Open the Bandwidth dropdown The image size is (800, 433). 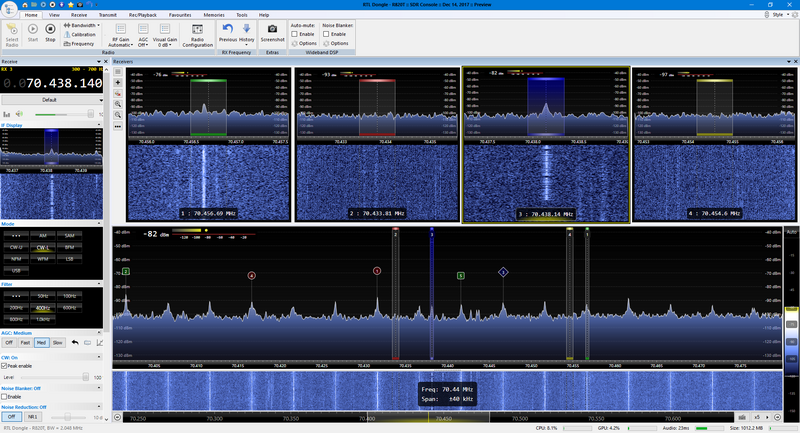tap(82, 25)
